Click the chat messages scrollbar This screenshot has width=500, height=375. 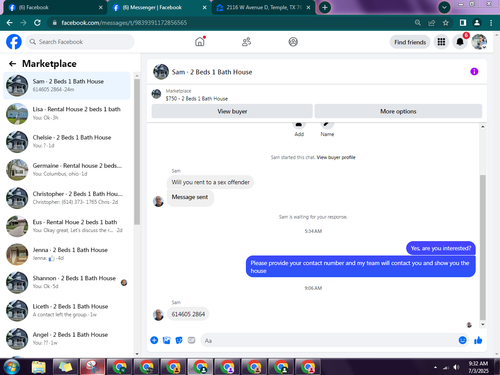tap(483, 247)
